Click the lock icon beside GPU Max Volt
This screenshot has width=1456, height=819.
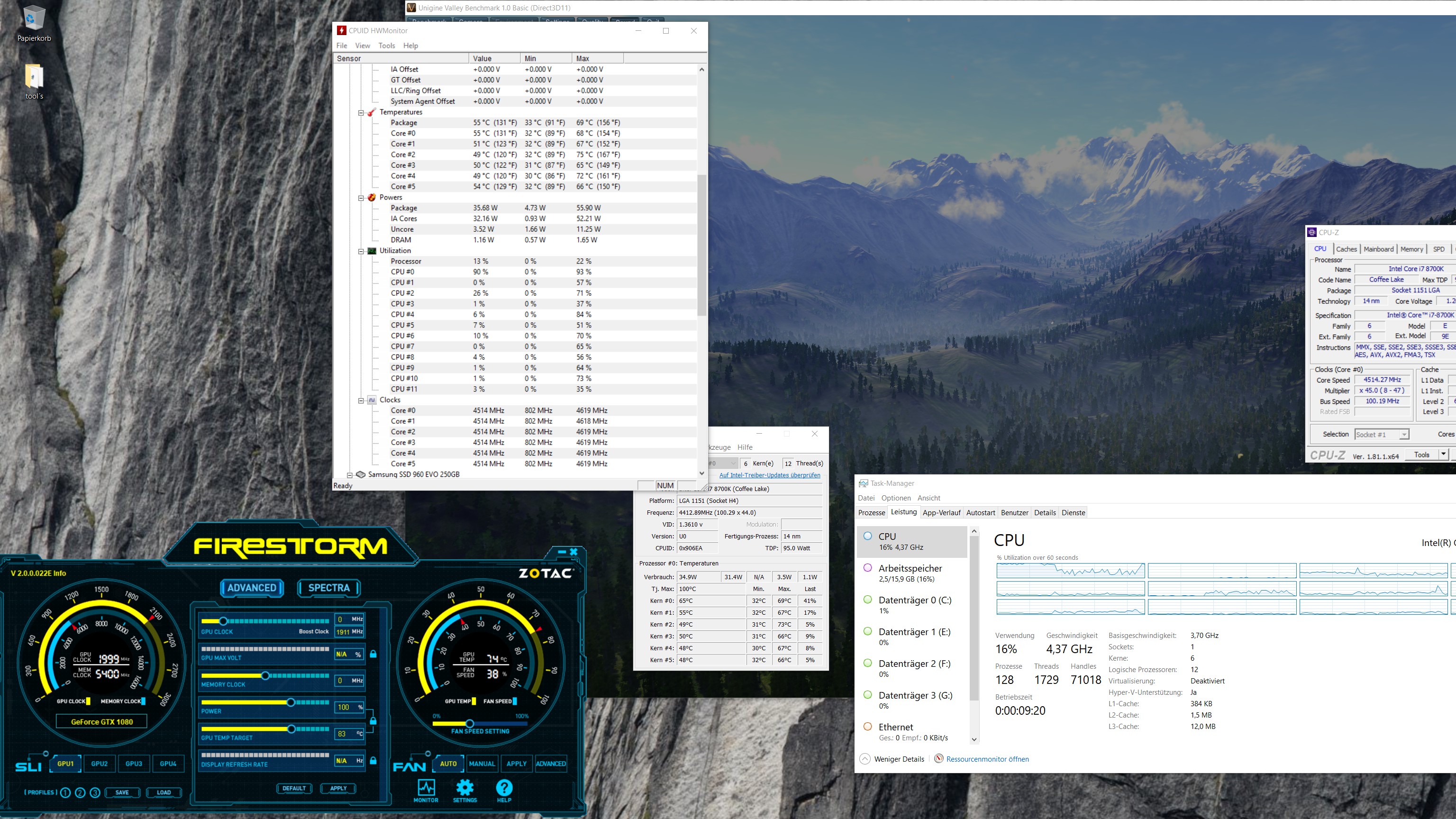(373, 654)
